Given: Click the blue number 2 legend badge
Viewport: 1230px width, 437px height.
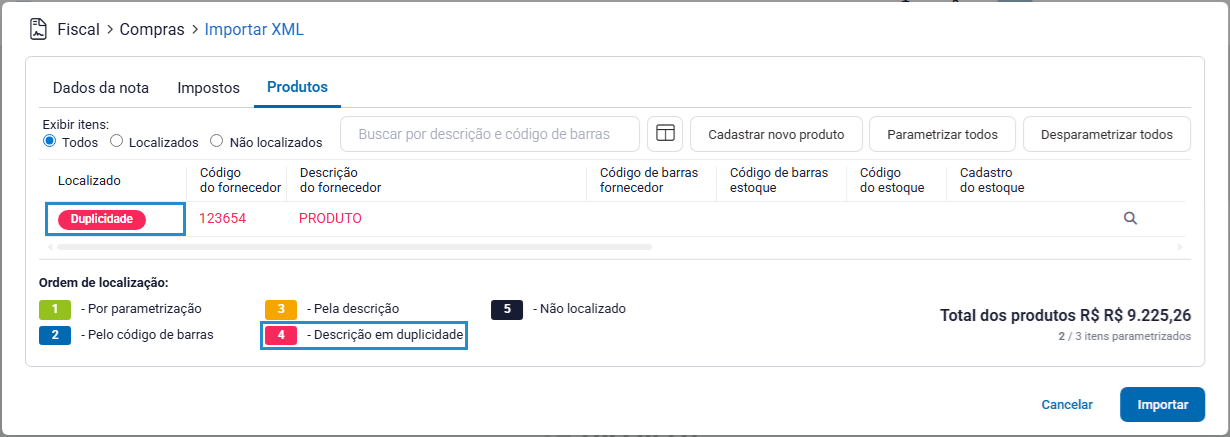Looking at the screenshot, I should pos(55,335).
